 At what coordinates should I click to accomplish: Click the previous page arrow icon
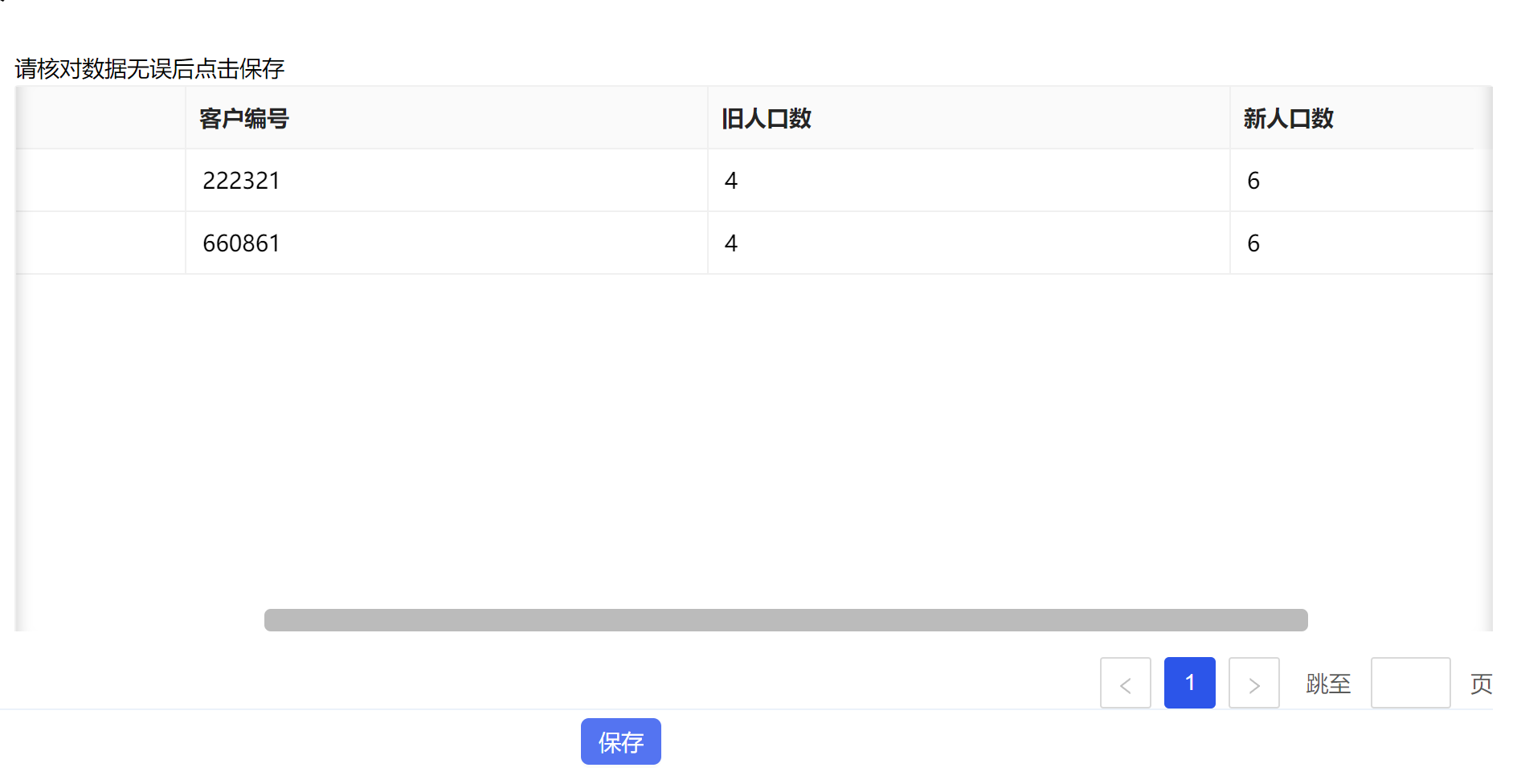click(1125, 684)
